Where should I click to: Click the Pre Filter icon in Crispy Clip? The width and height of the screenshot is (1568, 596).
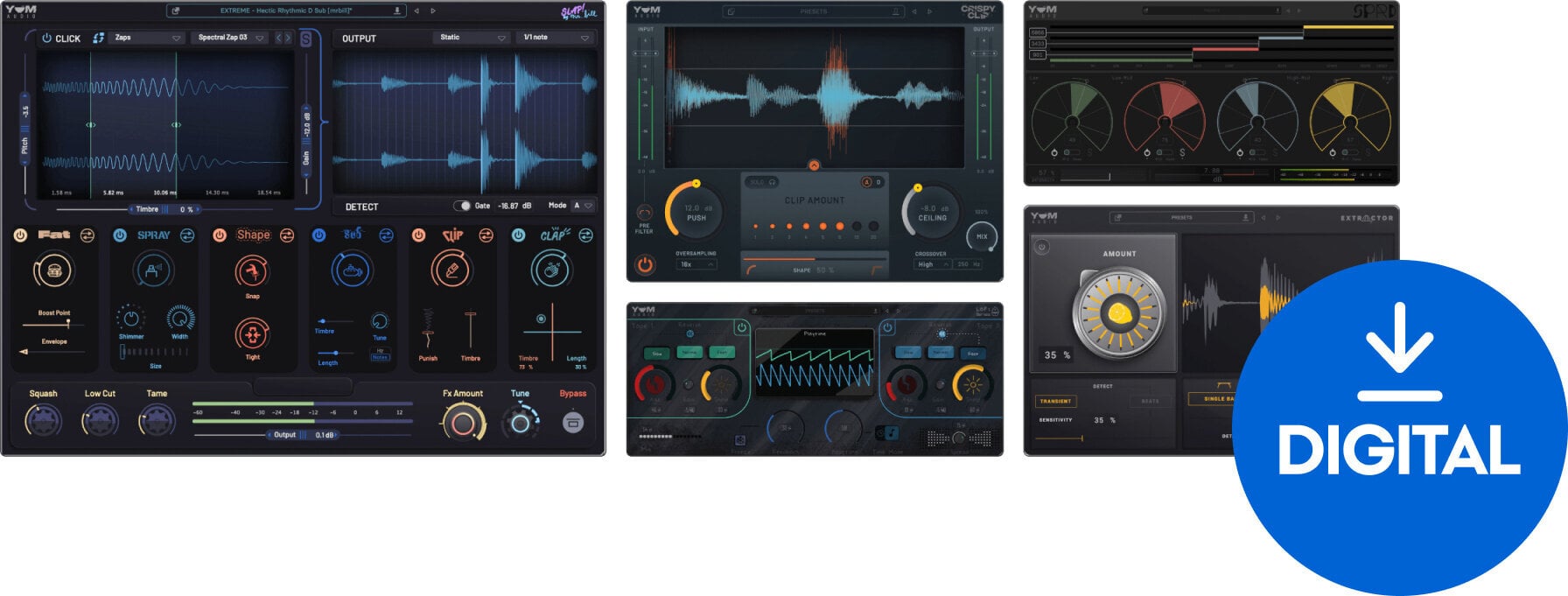[x=644, y=213]
